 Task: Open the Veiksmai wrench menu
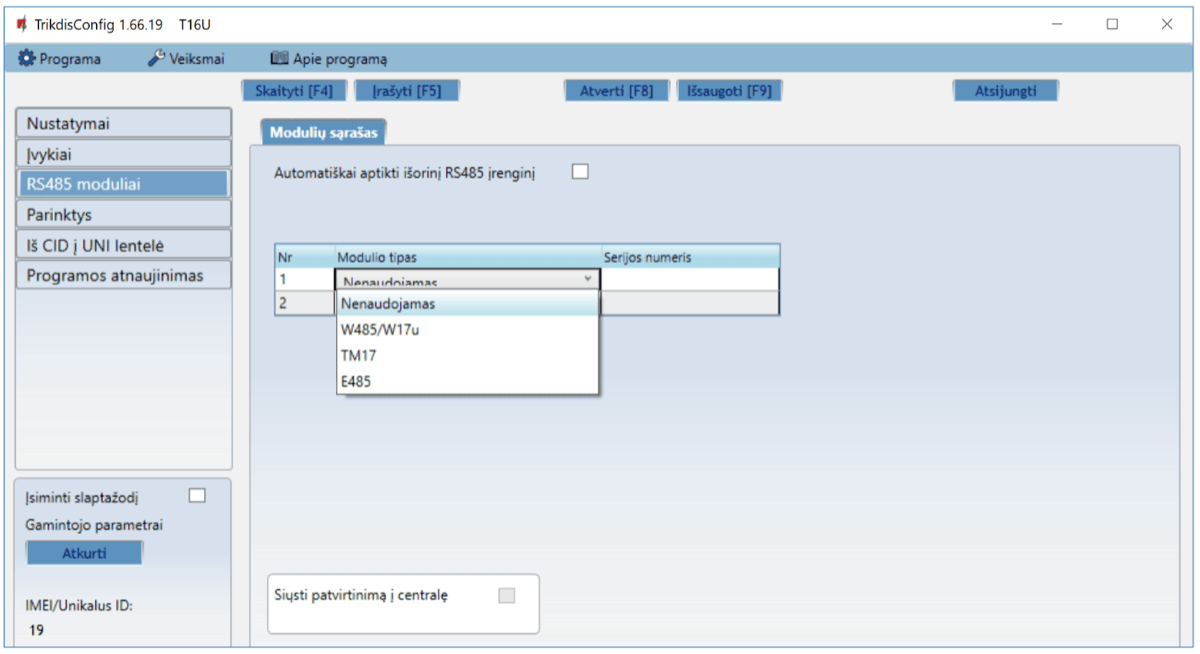(186, 59)
